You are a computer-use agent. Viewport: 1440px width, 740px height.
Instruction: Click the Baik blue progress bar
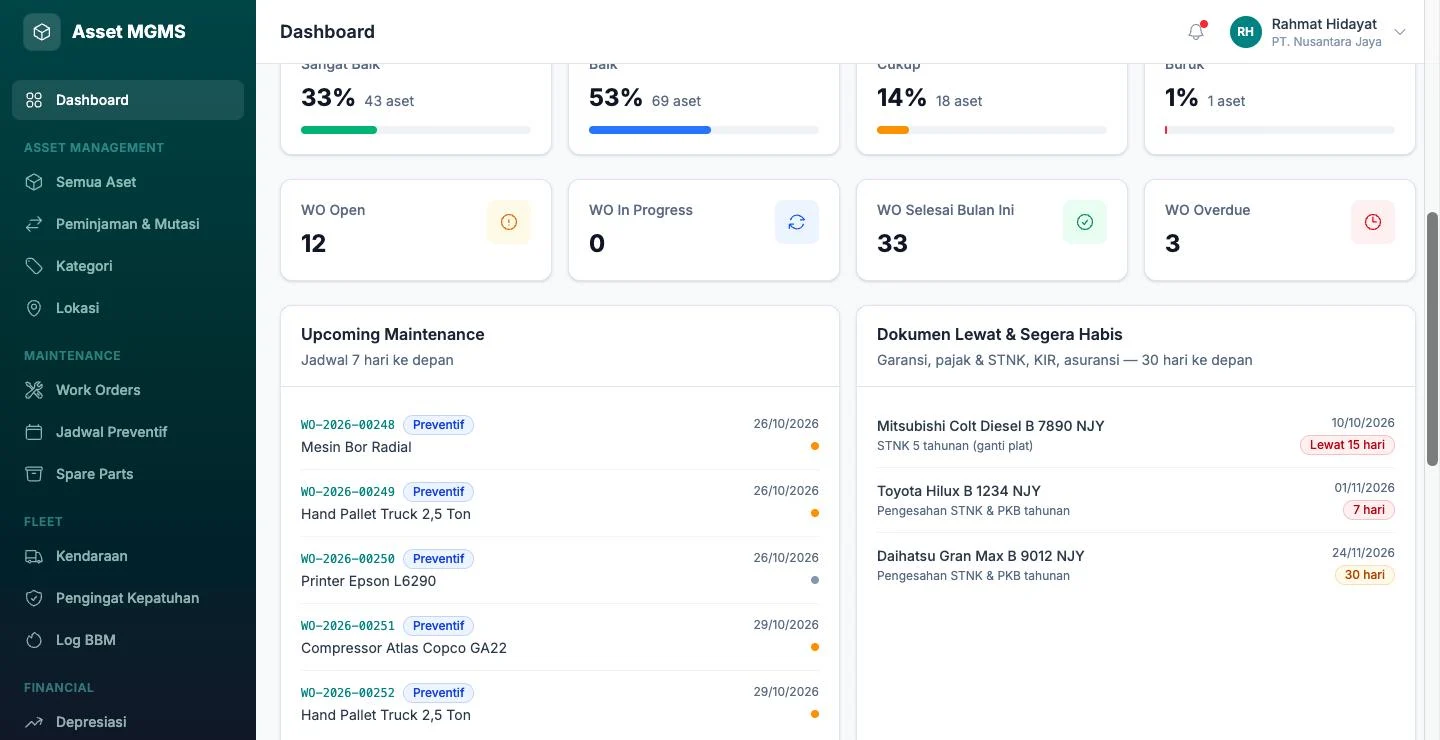coord(650,130)
